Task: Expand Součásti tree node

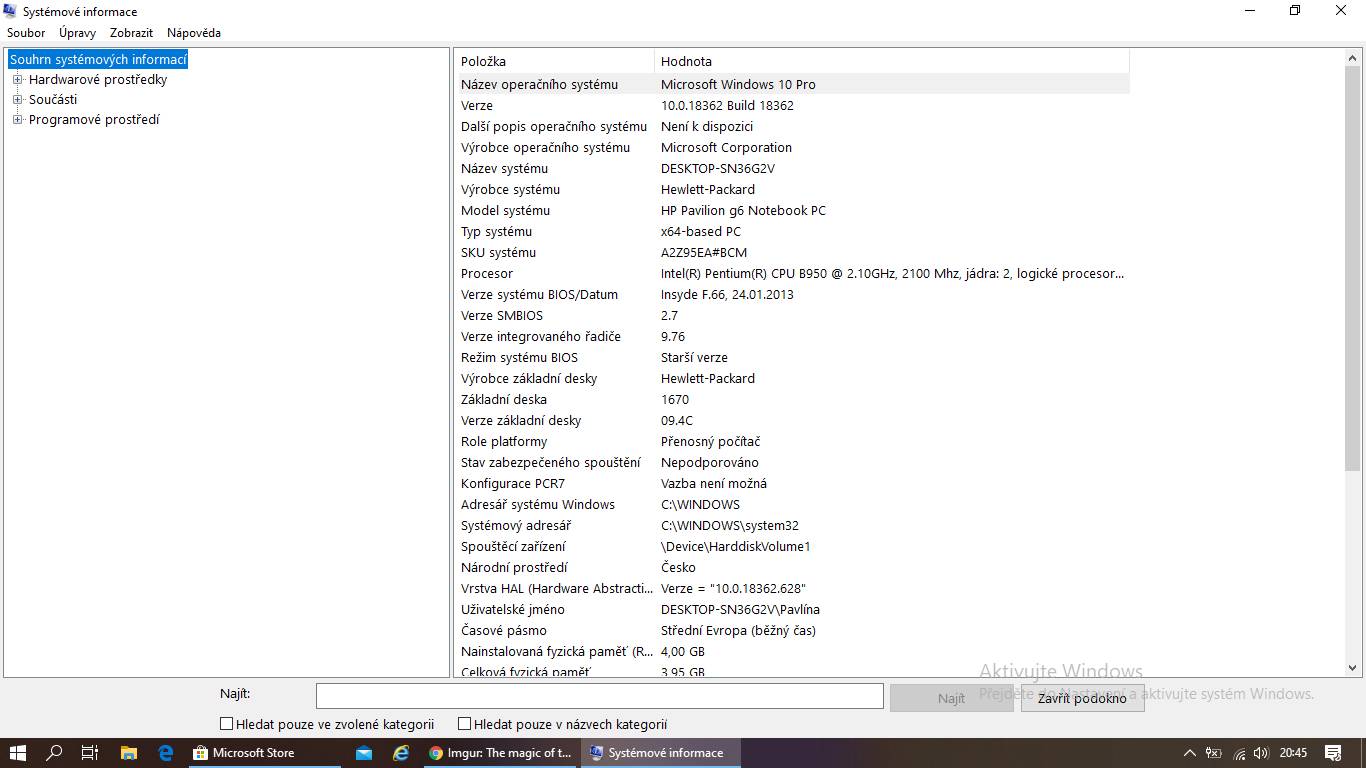Action: (17, 100)
